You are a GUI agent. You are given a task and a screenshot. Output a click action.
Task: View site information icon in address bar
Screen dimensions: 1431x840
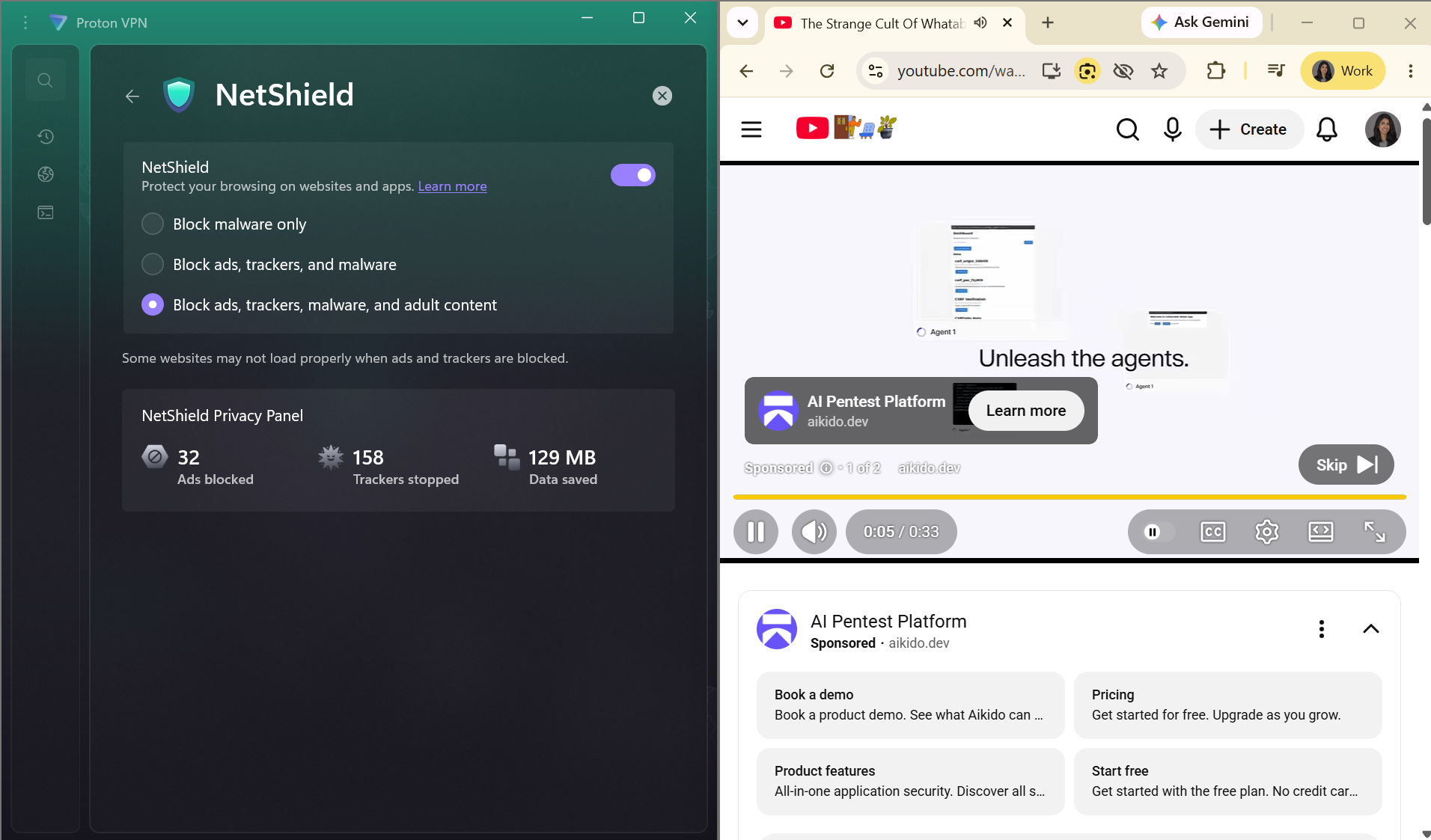point(875,71)
